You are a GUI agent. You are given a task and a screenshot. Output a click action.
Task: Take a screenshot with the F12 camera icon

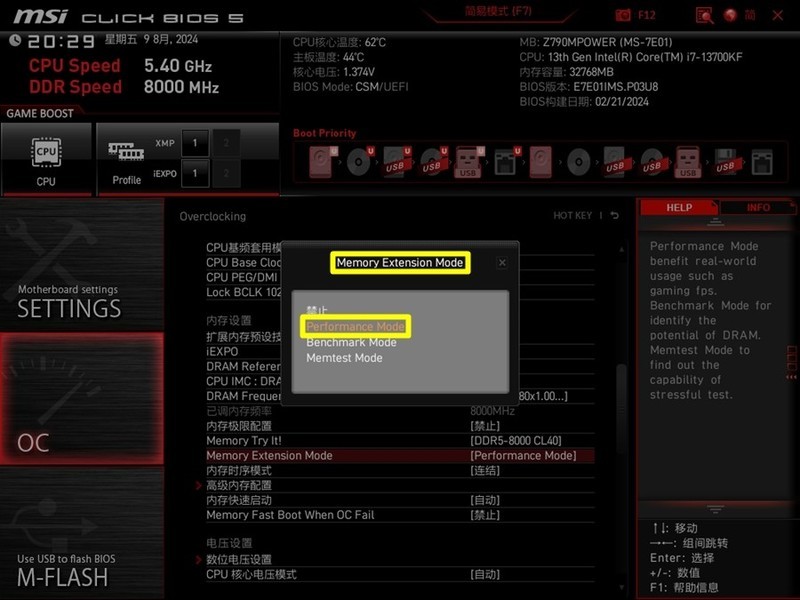click(x=623, y=15)
